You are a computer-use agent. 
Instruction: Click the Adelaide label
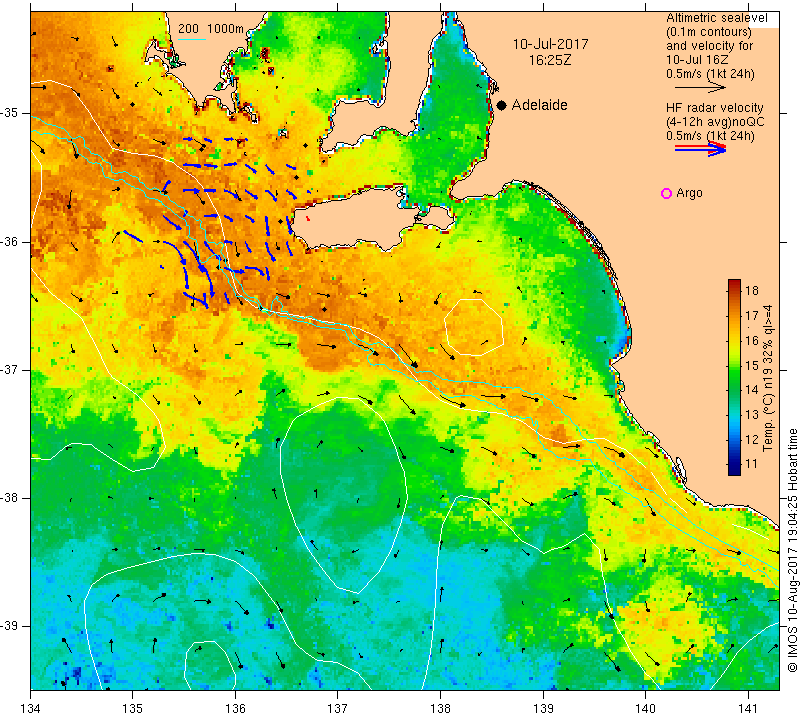pos(539,105)
